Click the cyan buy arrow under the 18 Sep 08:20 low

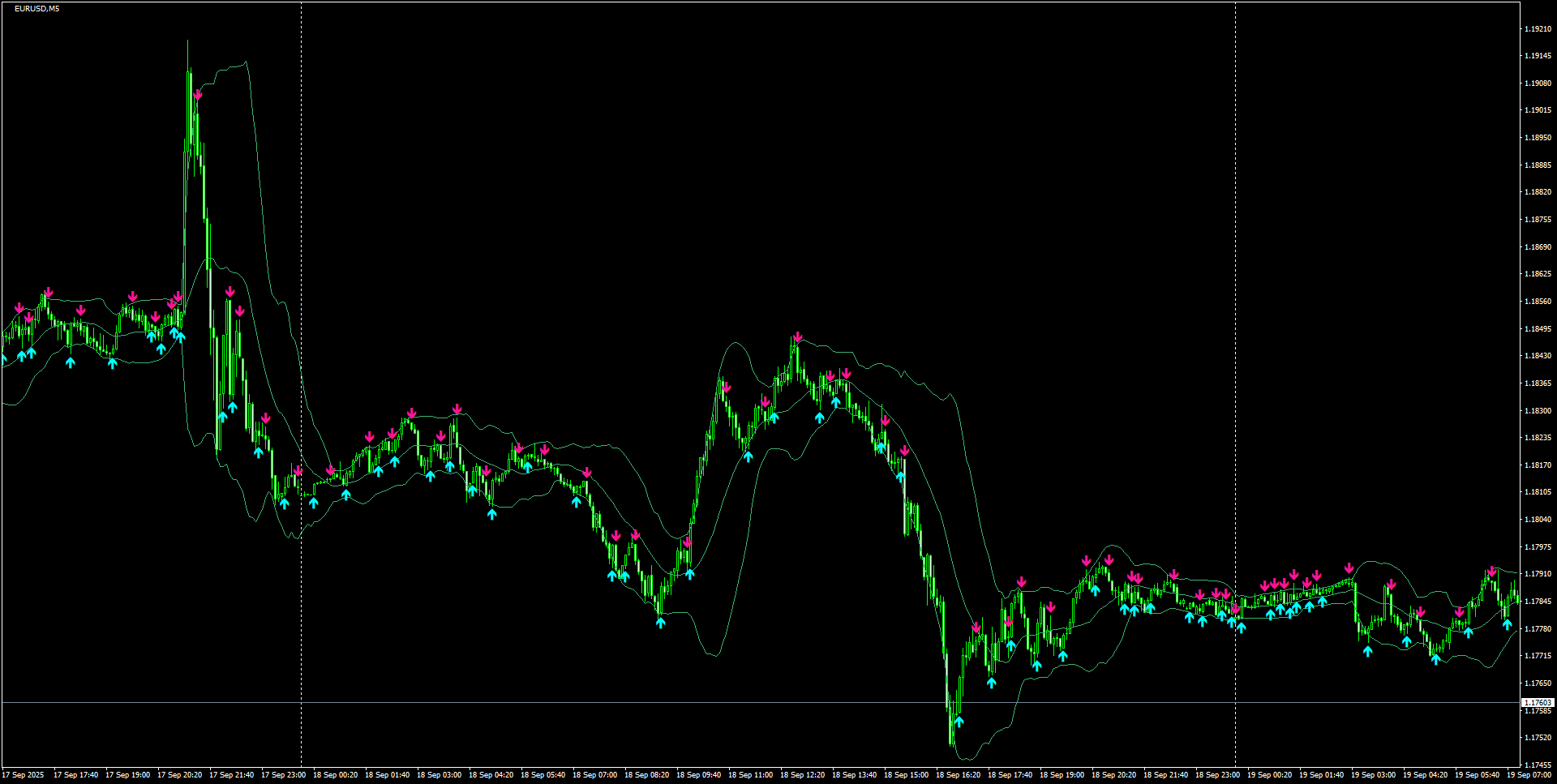[x=661, y=622]
